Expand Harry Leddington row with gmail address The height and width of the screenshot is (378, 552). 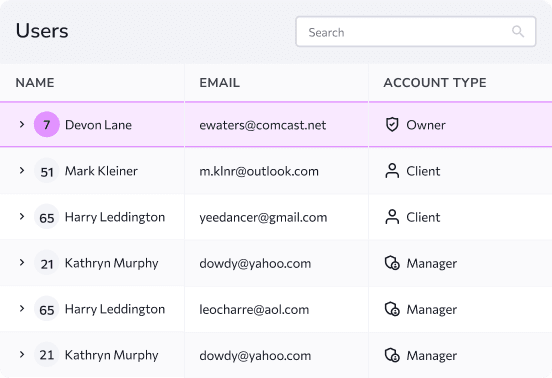pyautogui.click(x=22, y=217)
